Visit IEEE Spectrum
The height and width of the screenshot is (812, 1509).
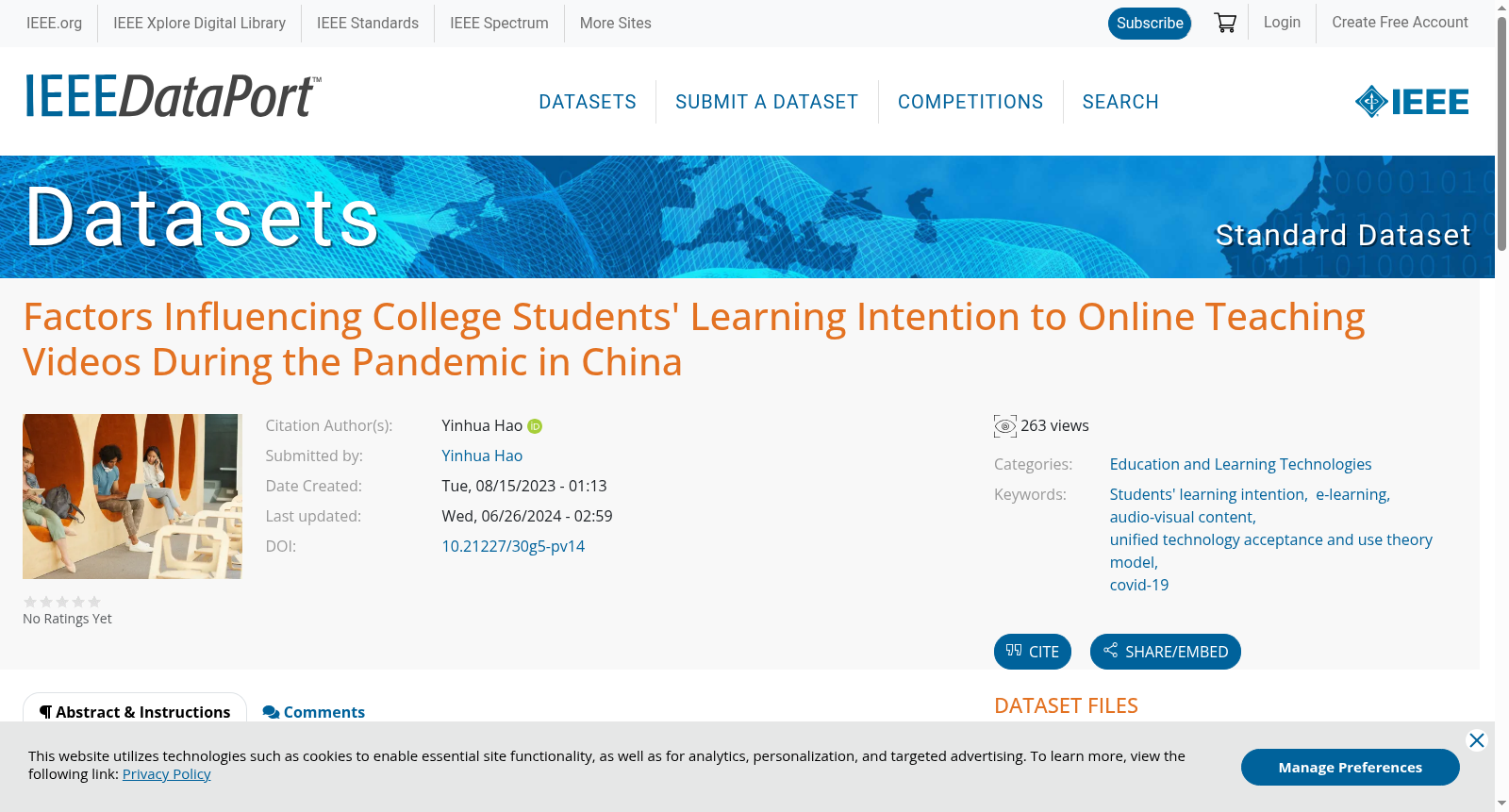(499, 23)
